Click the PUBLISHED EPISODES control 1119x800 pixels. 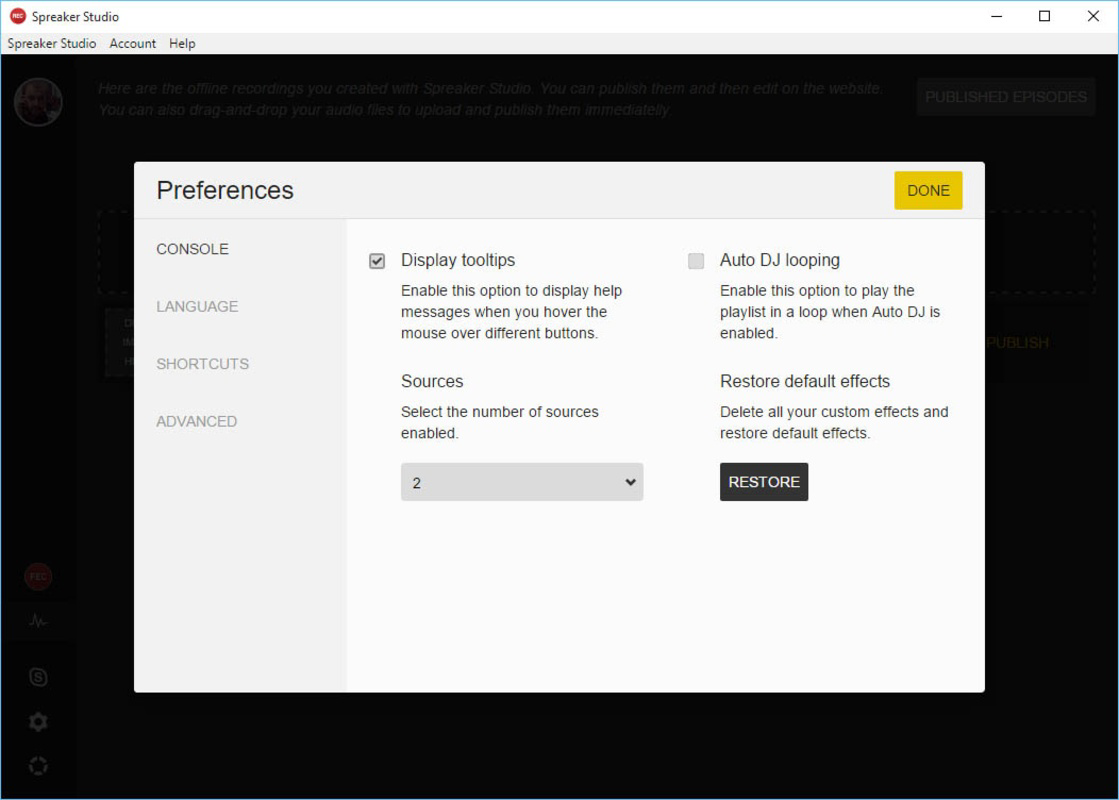[x=1005, y=96]
